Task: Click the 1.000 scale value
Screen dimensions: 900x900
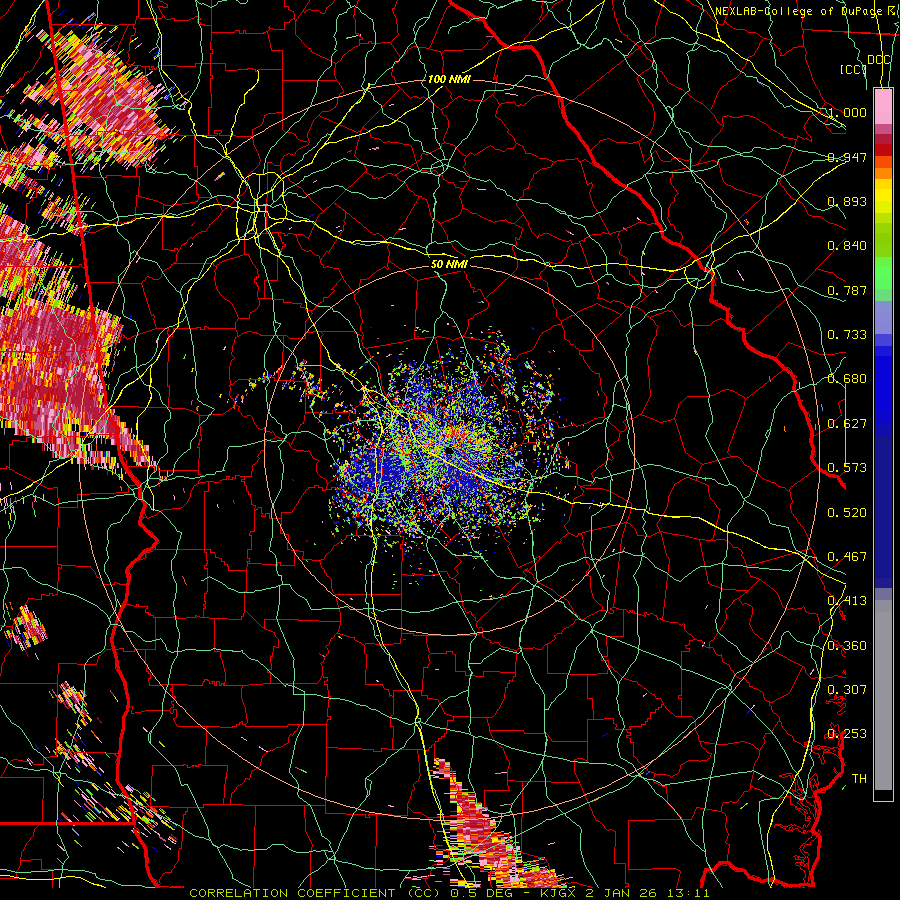Action: point(847,112)
